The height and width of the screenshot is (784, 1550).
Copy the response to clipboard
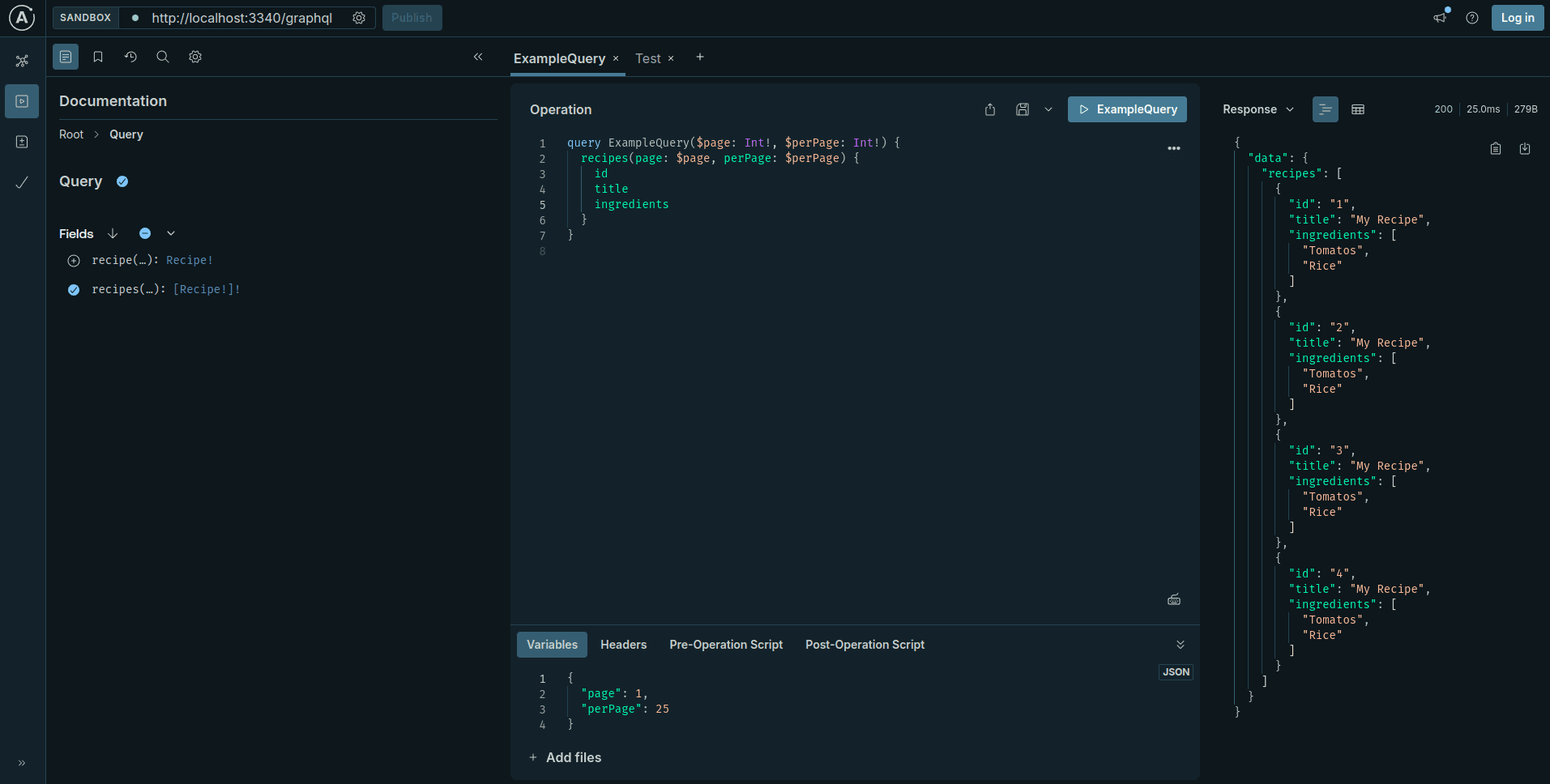[x=1495, y=148]
